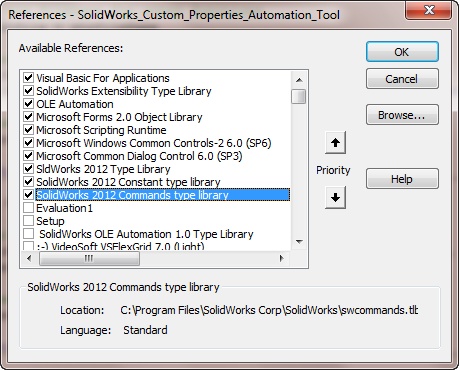Open the Browse... file dialog
The image size is (459, 370).
tap(402, 115)
